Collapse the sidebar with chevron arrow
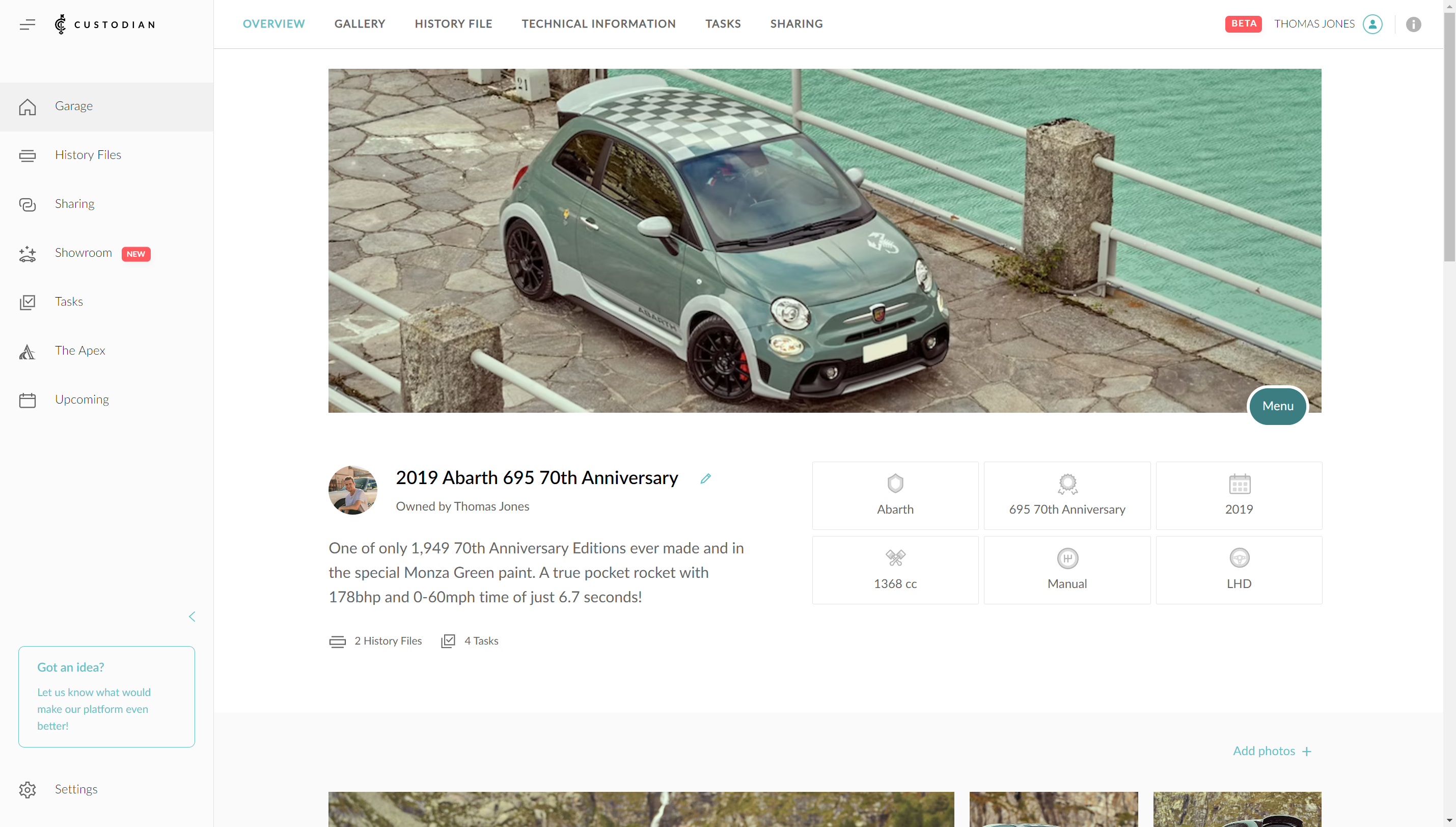Screen dimensions: 1456x827 click(x=192, y=616)
